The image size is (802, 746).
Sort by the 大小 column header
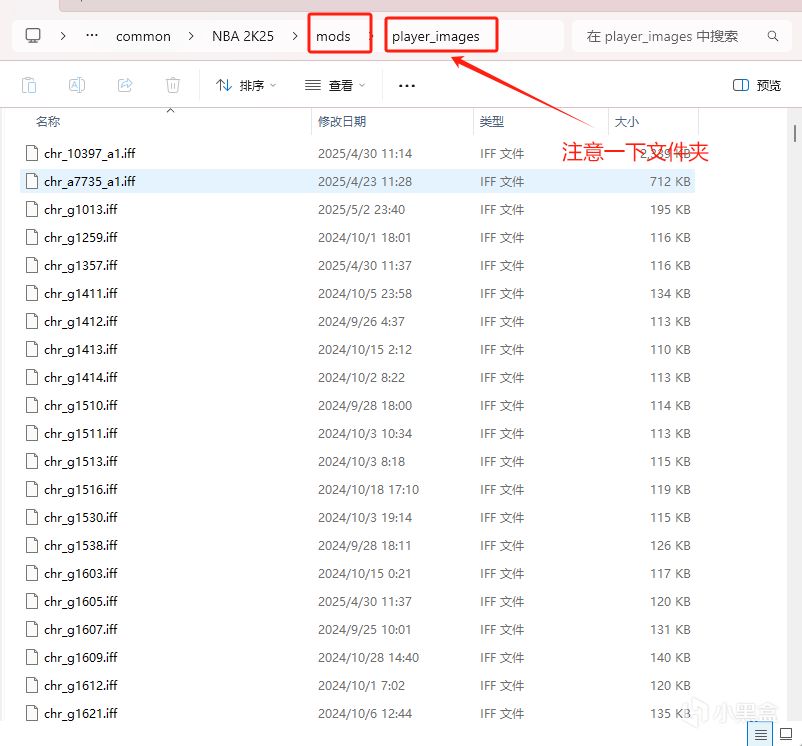627,122
